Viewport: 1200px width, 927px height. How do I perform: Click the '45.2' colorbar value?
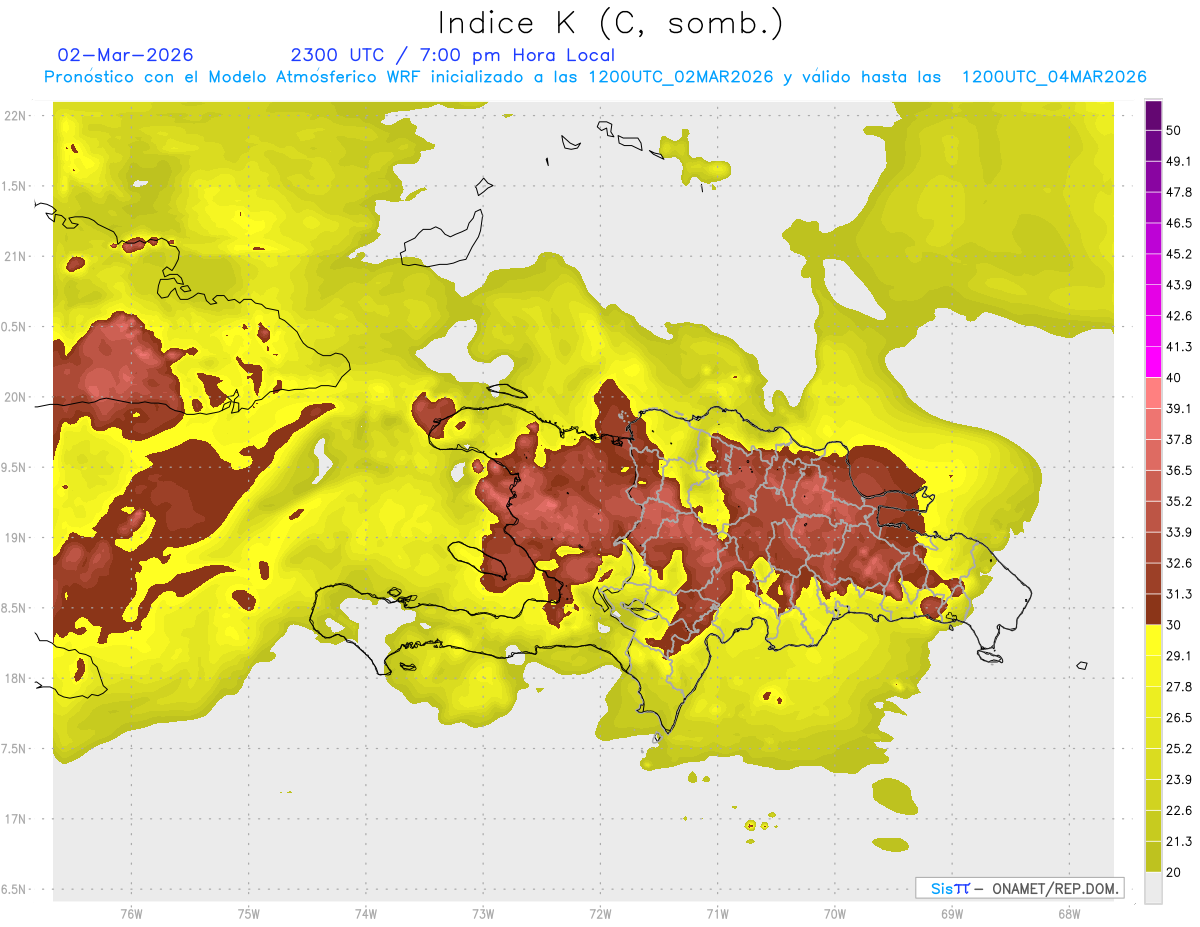(1179, 254)
